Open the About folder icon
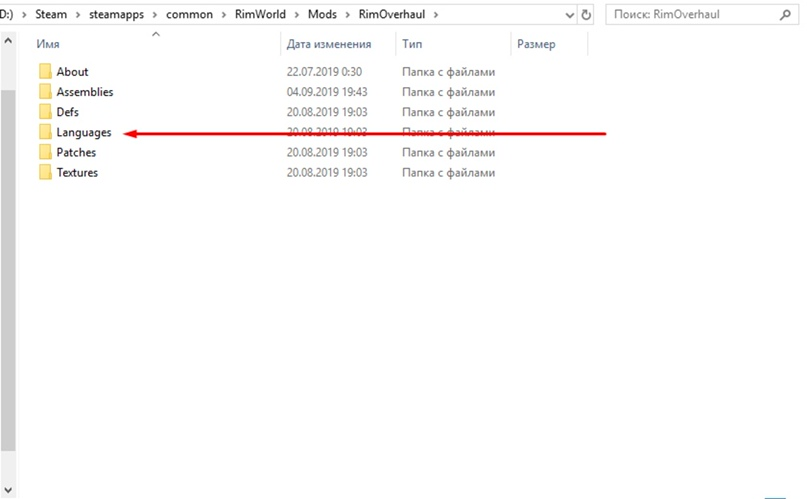The height and width of the screenshot is (499, 807). [45, 72]
